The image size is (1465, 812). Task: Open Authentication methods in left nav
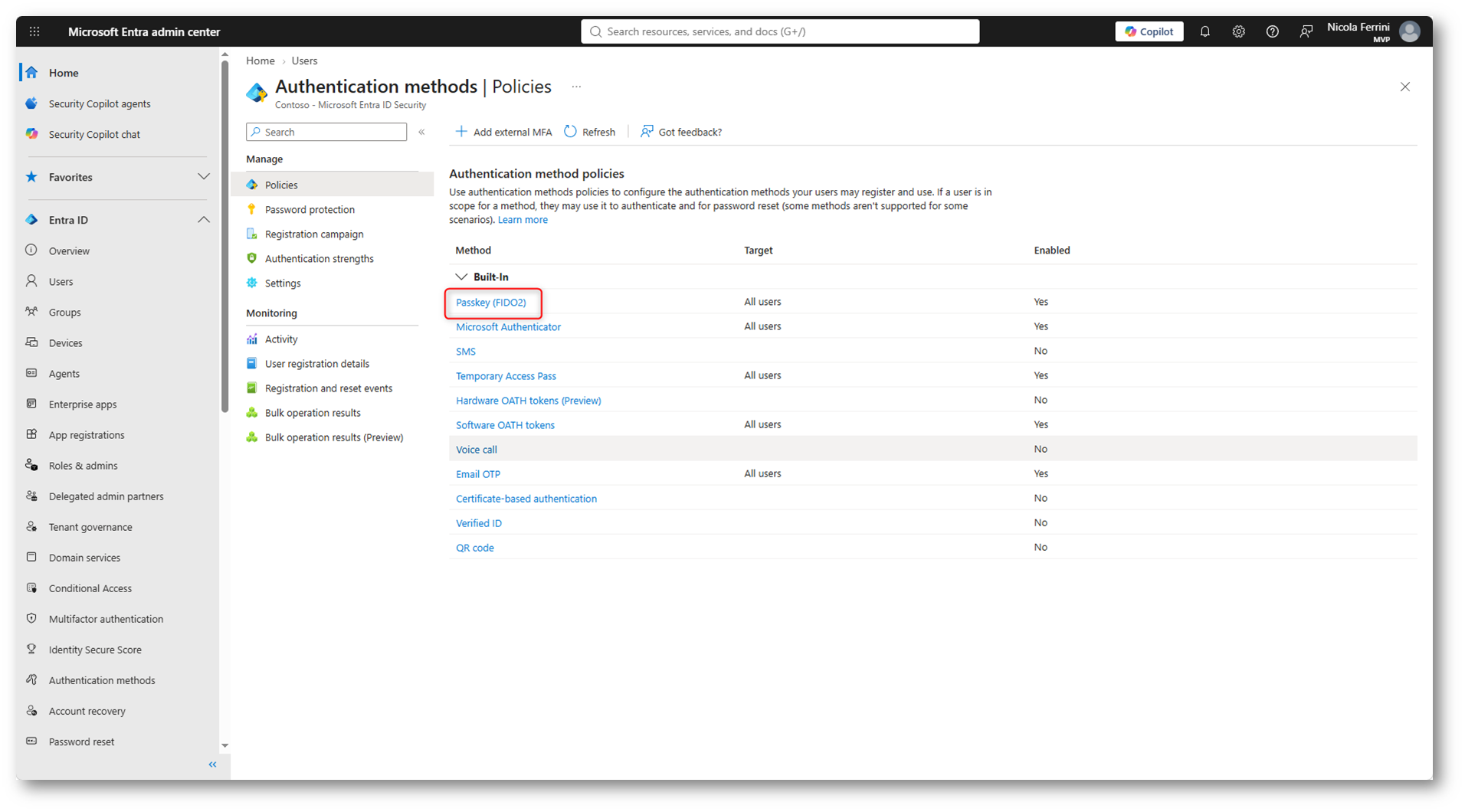click(x=102, y=680)
